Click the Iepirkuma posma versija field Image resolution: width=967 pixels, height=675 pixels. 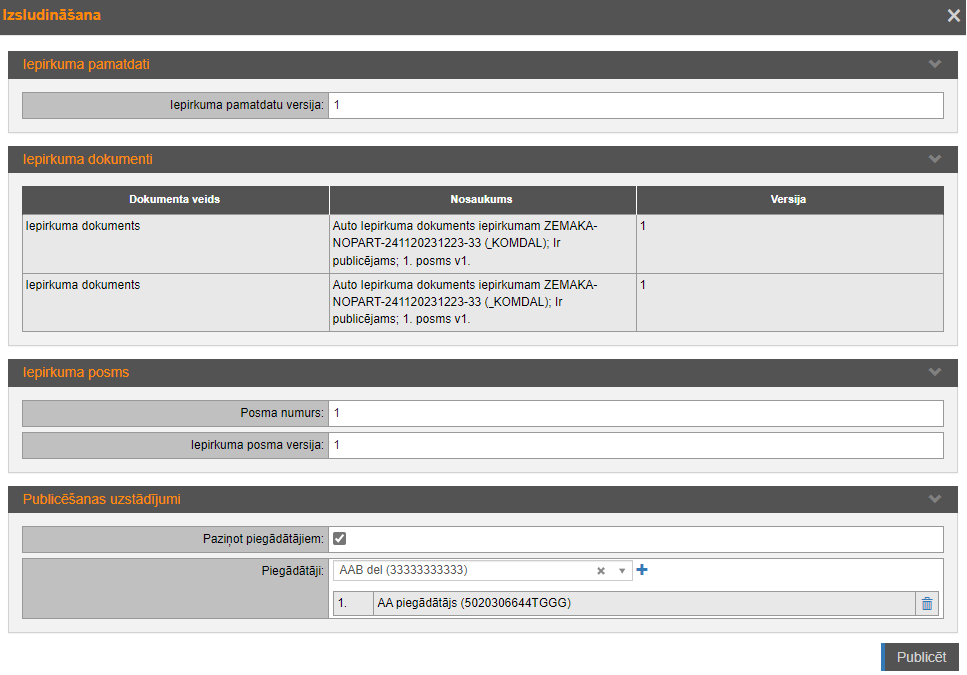(x=635, y=445)
